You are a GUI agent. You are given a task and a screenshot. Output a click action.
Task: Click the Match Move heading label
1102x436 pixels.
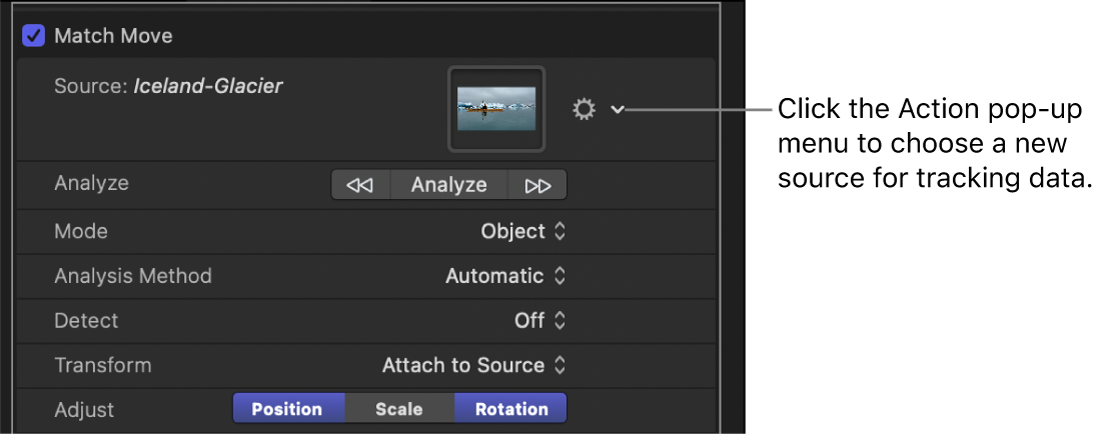113,36
